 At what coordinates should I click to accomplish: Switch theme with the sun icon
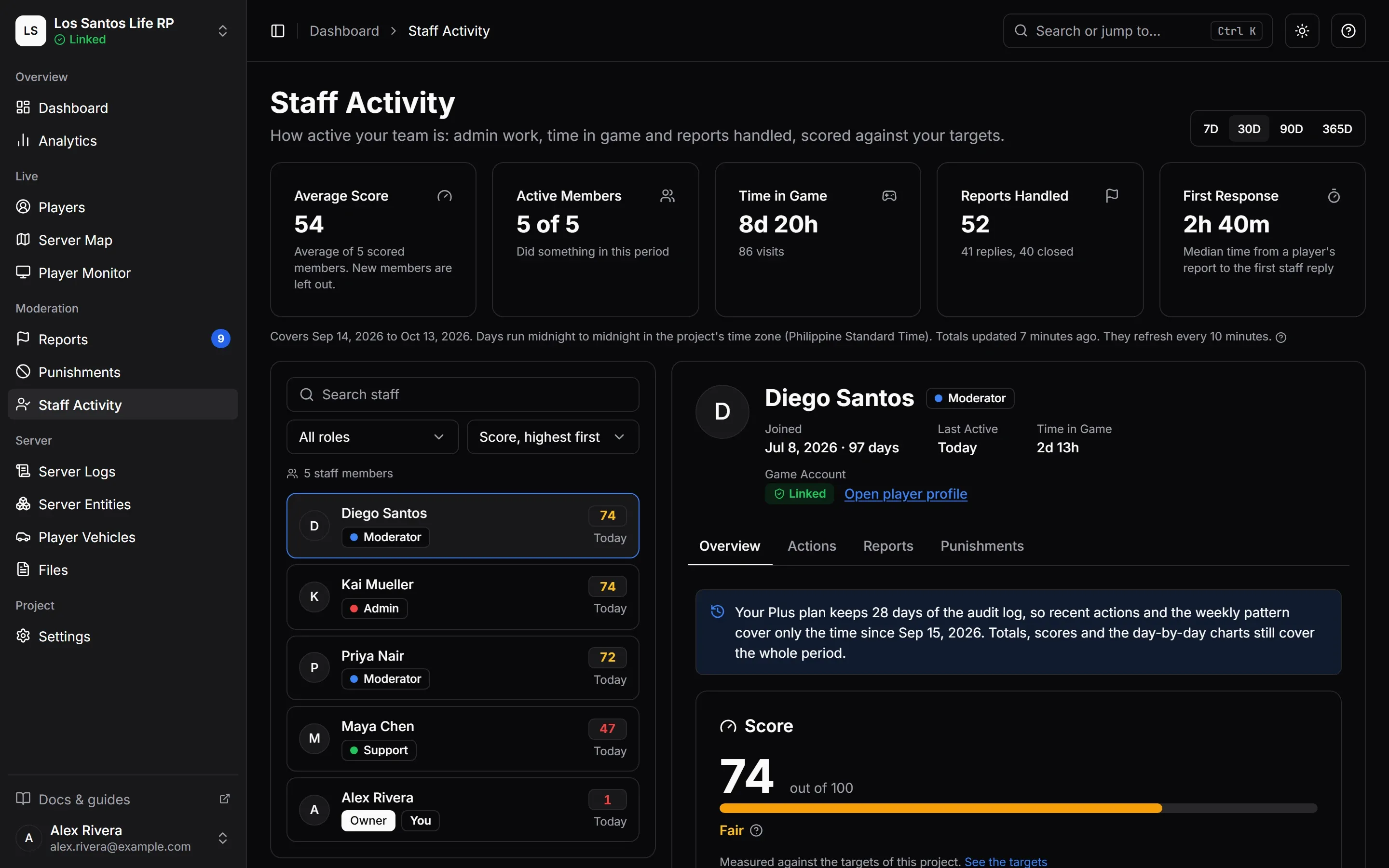(x=1302, y=31)
